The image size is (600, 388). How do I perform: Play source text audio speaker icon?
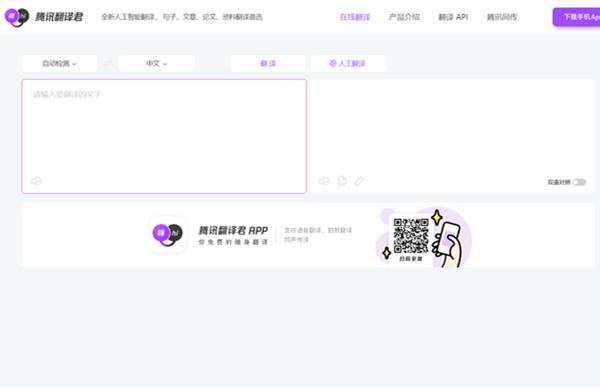(x=36, y=181)
